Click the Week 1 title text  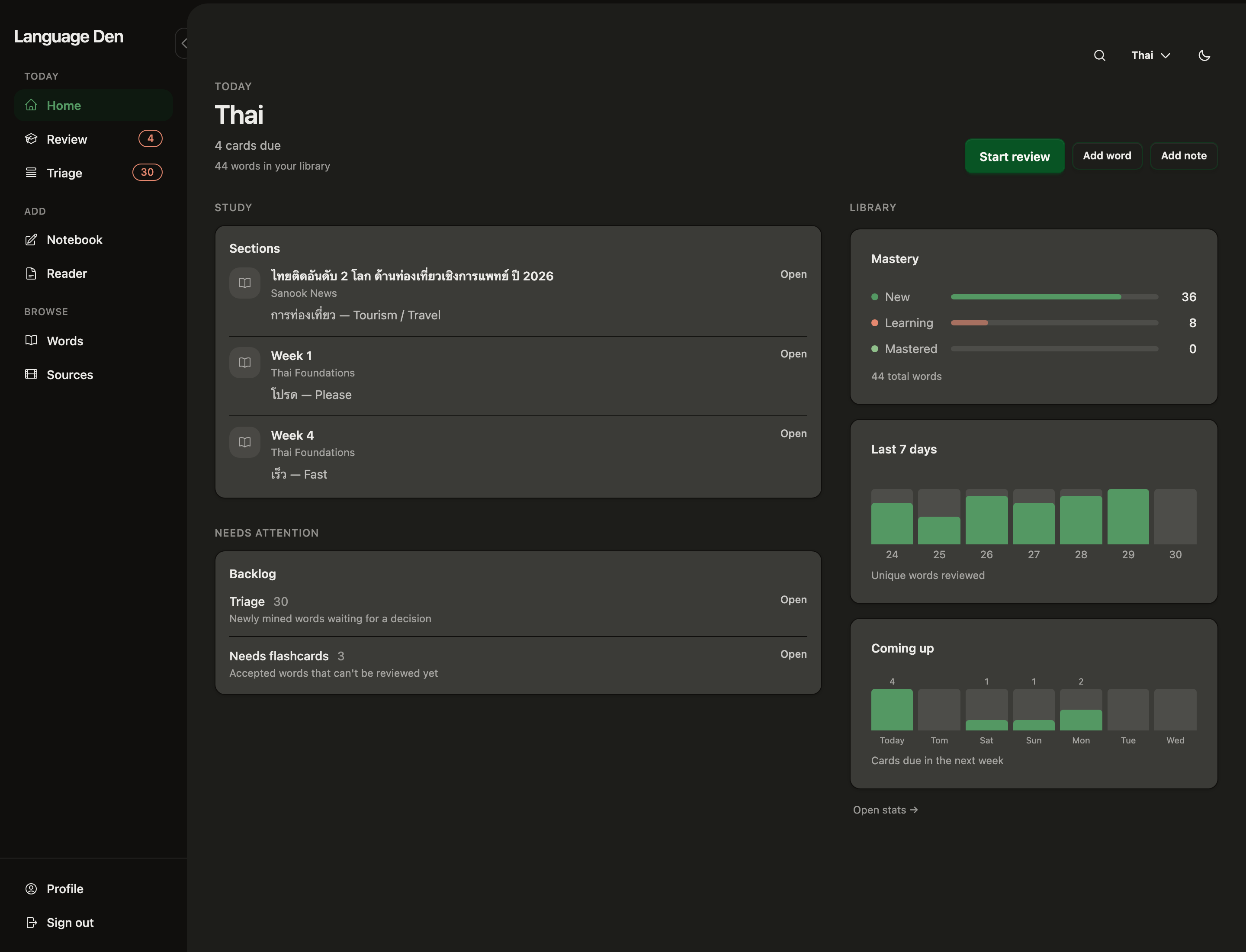point(291,356)
